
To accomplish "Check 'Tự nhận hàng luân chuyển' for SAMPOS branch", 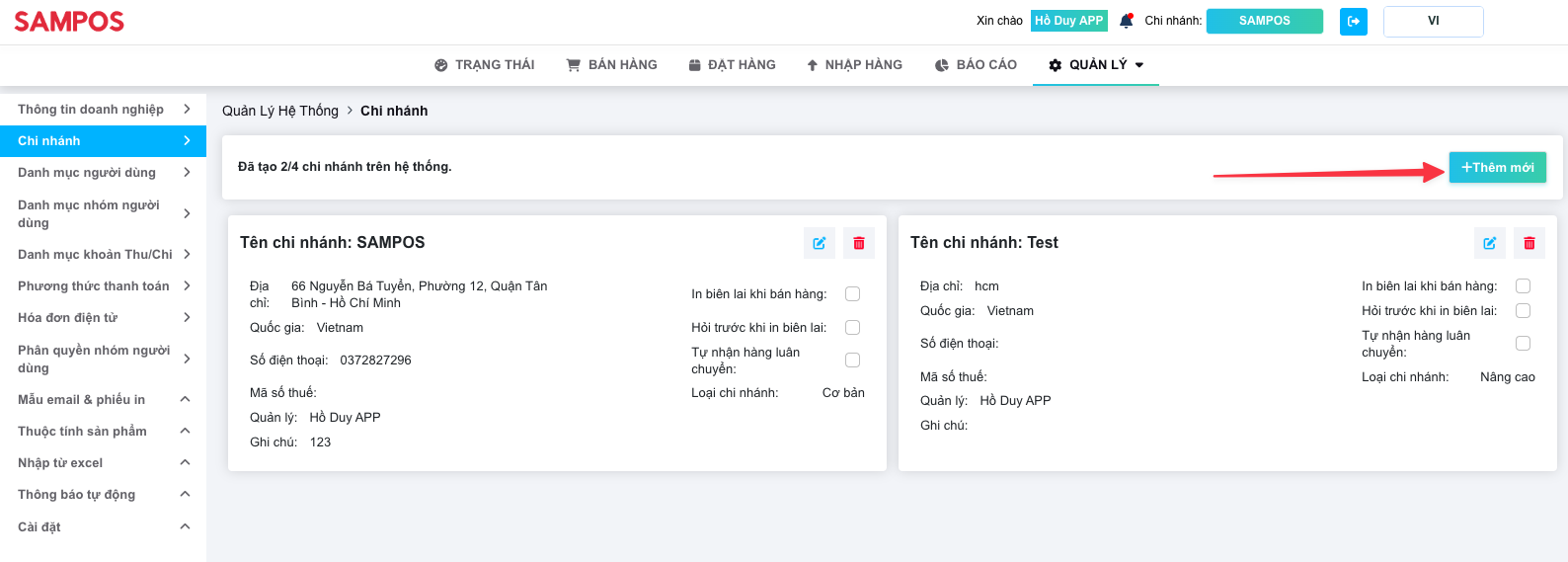I will pyautogui.click(x=853, y=361).
